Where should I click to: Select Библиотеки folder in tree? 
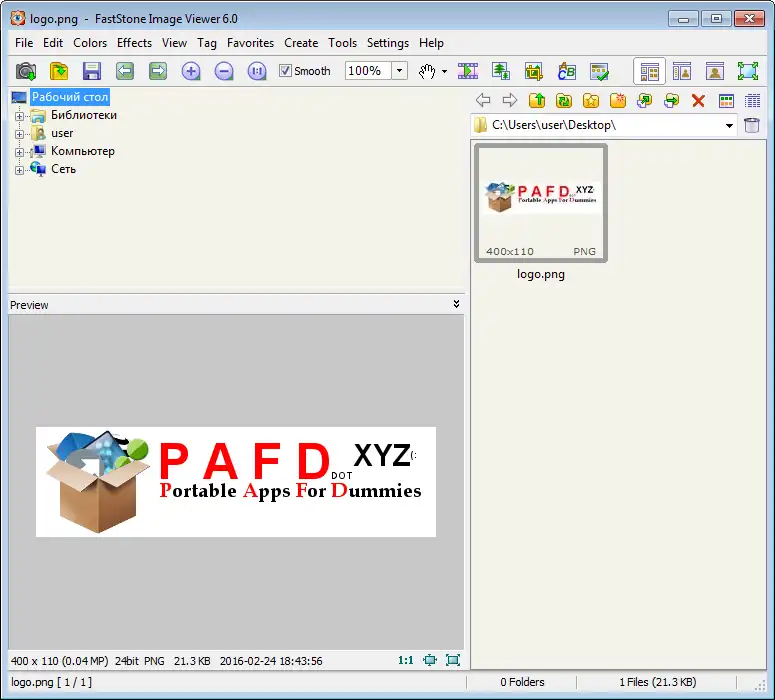84,115
